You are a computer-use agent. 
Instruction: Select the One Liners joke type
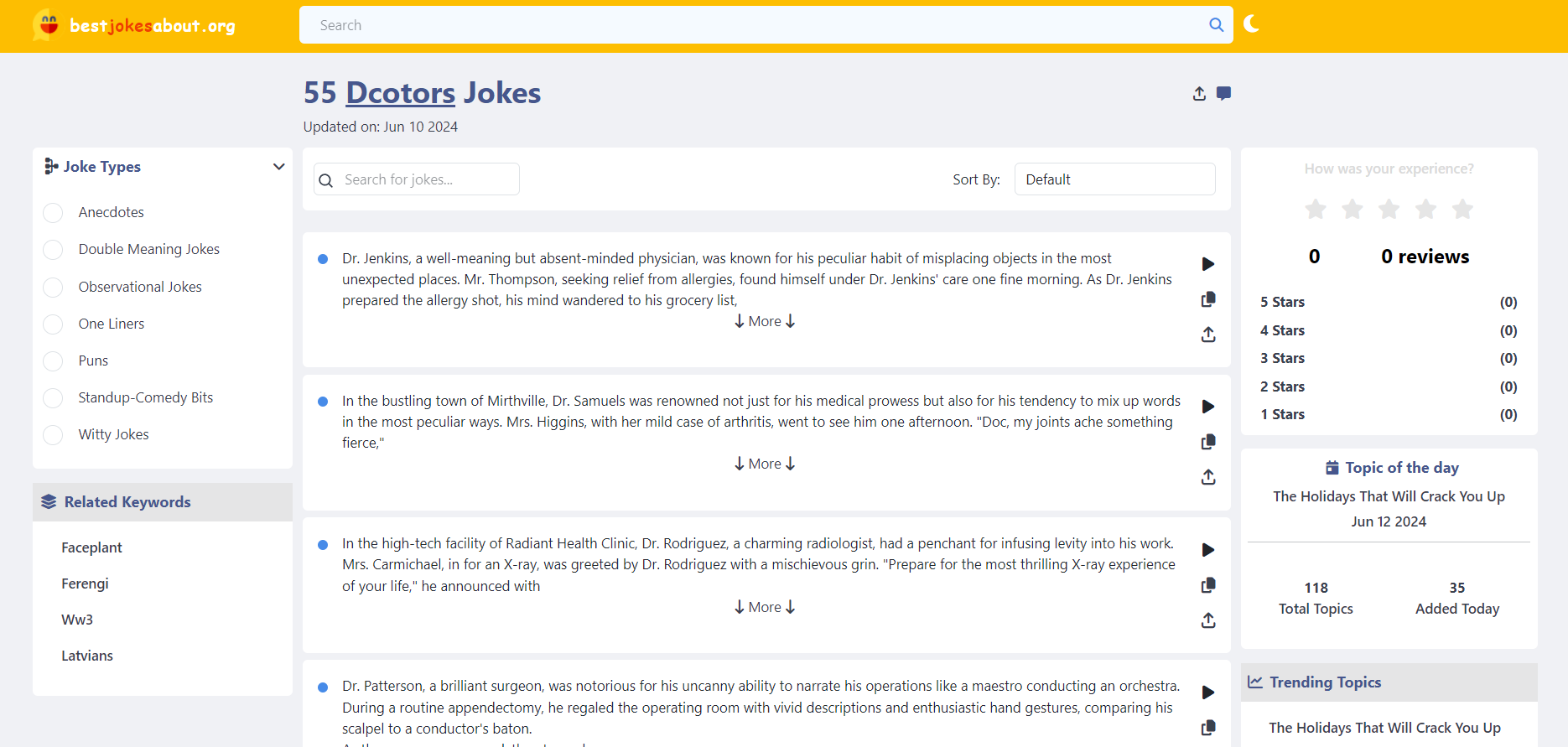click(x=53, y=324)
